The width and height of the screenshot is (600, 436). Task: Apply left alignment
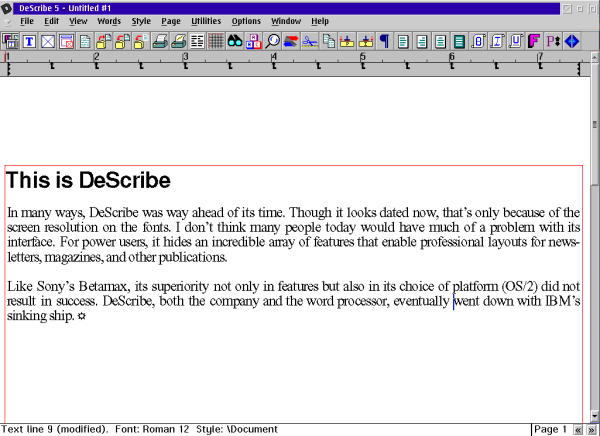(403, 41)
